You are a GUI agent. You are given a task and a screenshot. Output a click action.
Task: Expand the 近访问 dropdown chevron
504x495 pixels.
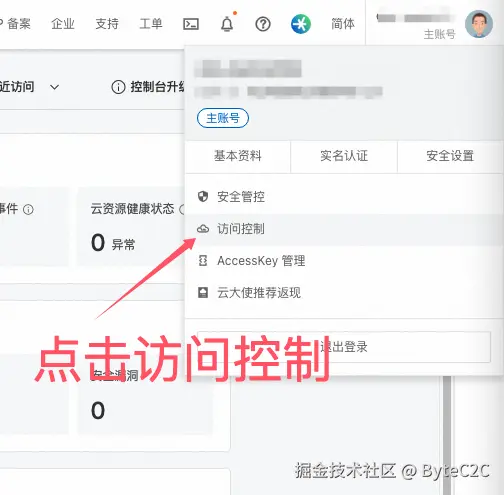(54, 87)
